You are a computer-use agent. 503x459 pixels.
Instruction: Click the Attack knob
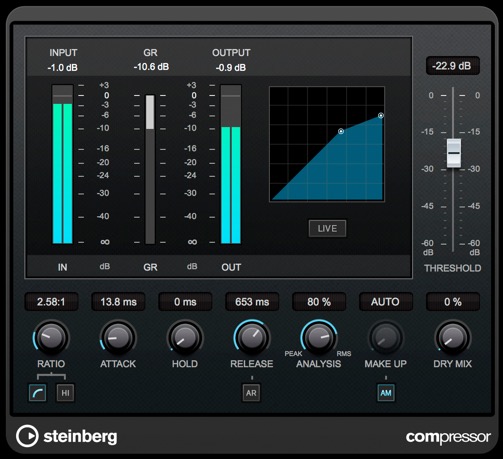[x=118, y=338]
